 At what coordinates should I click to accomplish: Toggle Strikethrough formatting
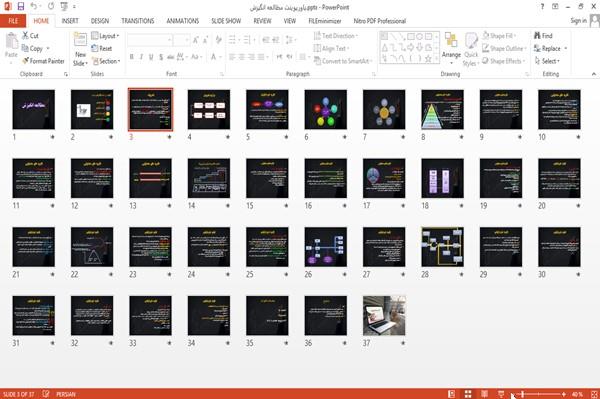(170, 57)
